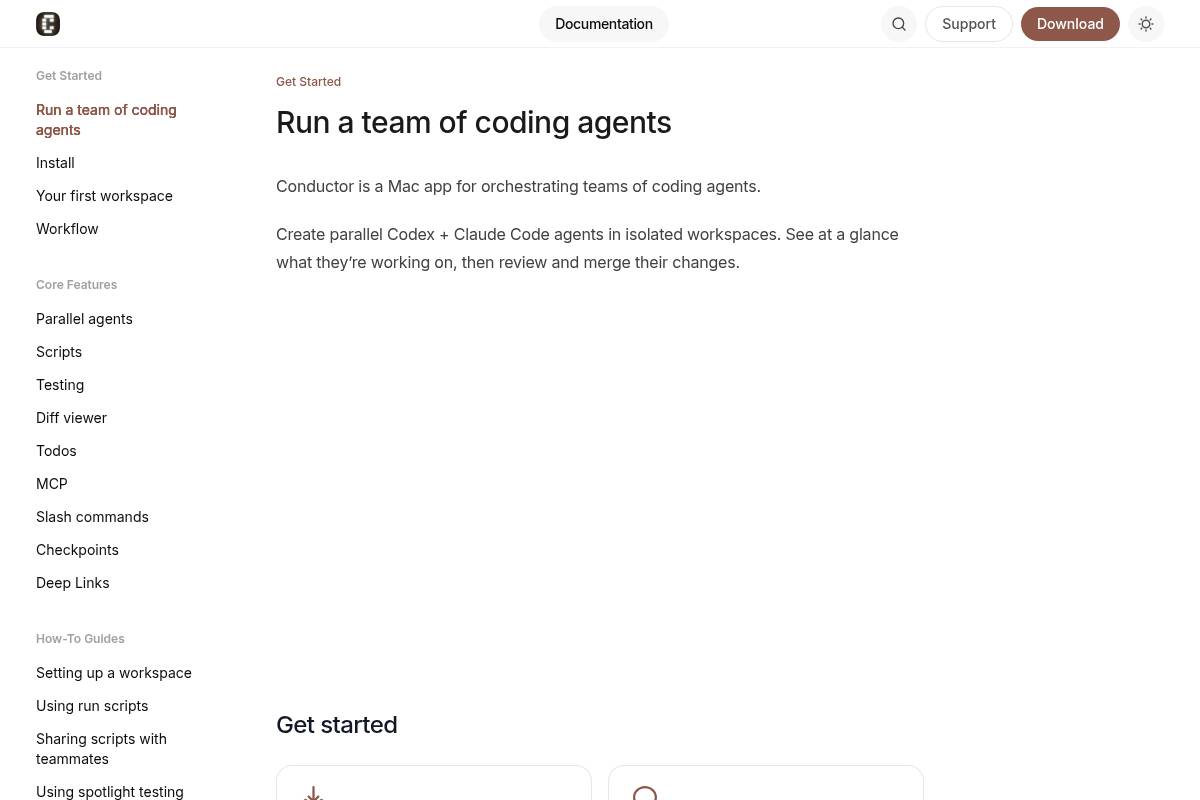Click the second Get started card icon
Image resolution: width=1200 pixels, height=800 pixels.
(x=645, y=793)
